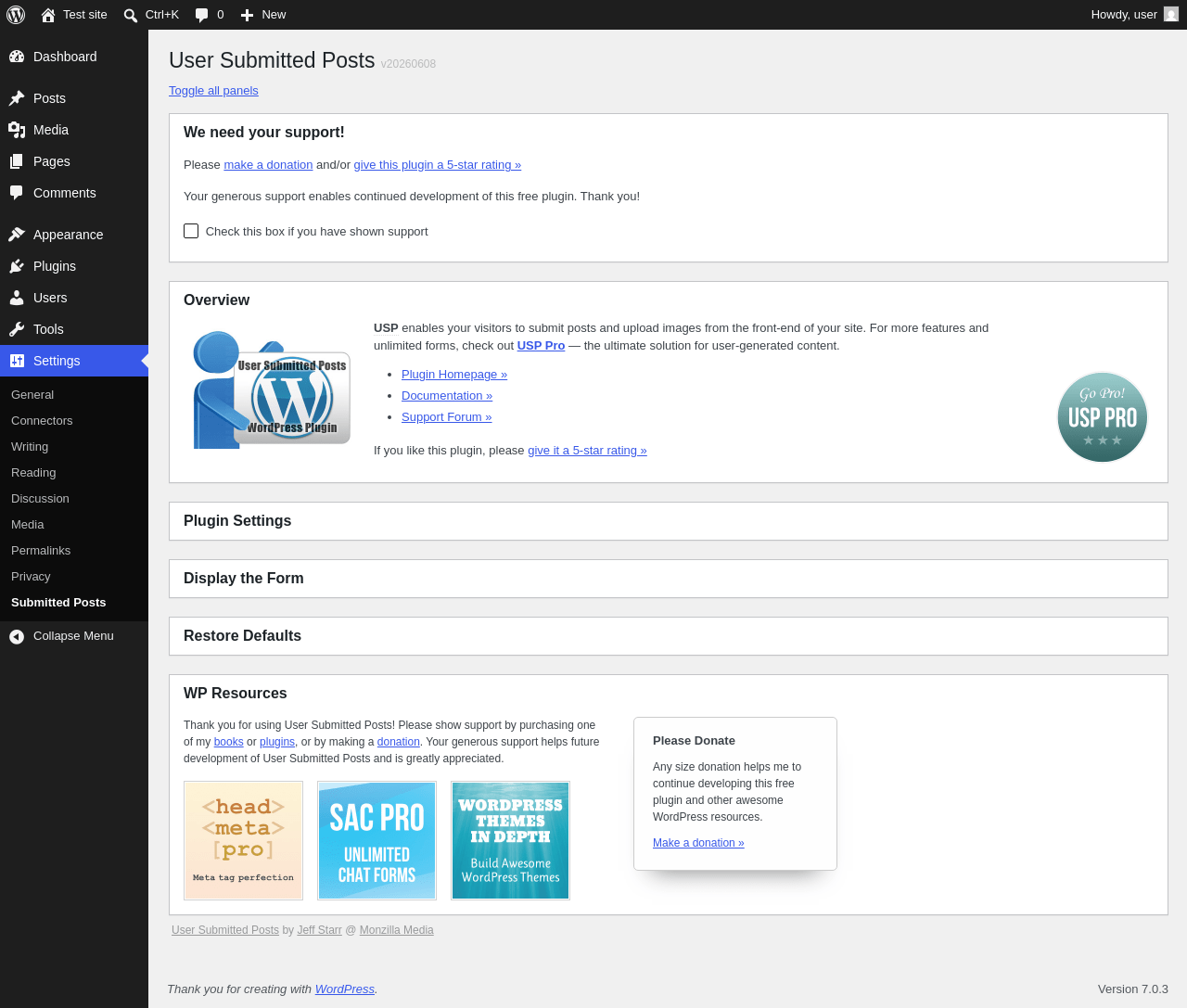
Task: Open the WordPress footer link
Action: click(x=344, y=989)
